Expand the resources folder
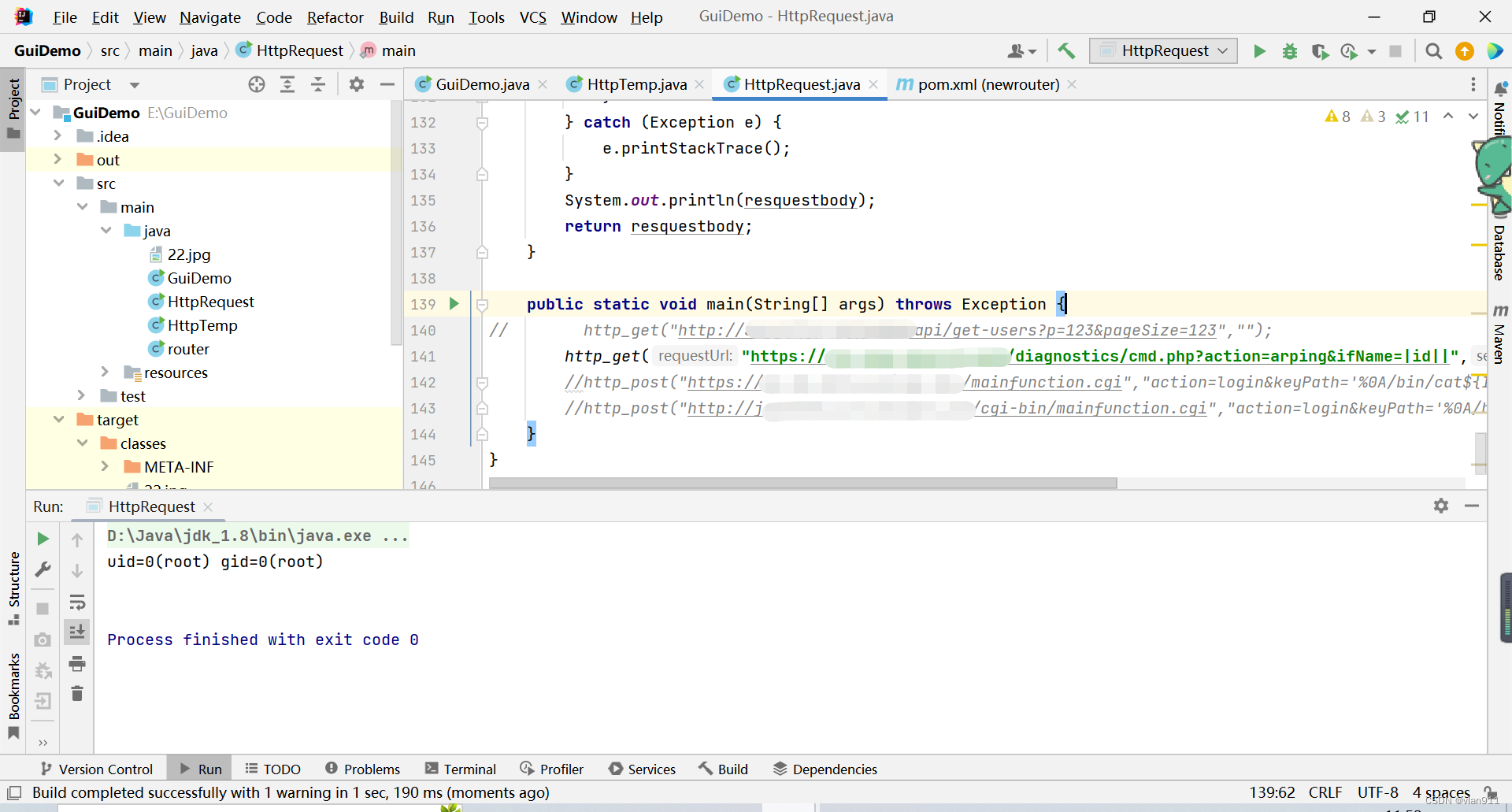 (x=105, y=372)
